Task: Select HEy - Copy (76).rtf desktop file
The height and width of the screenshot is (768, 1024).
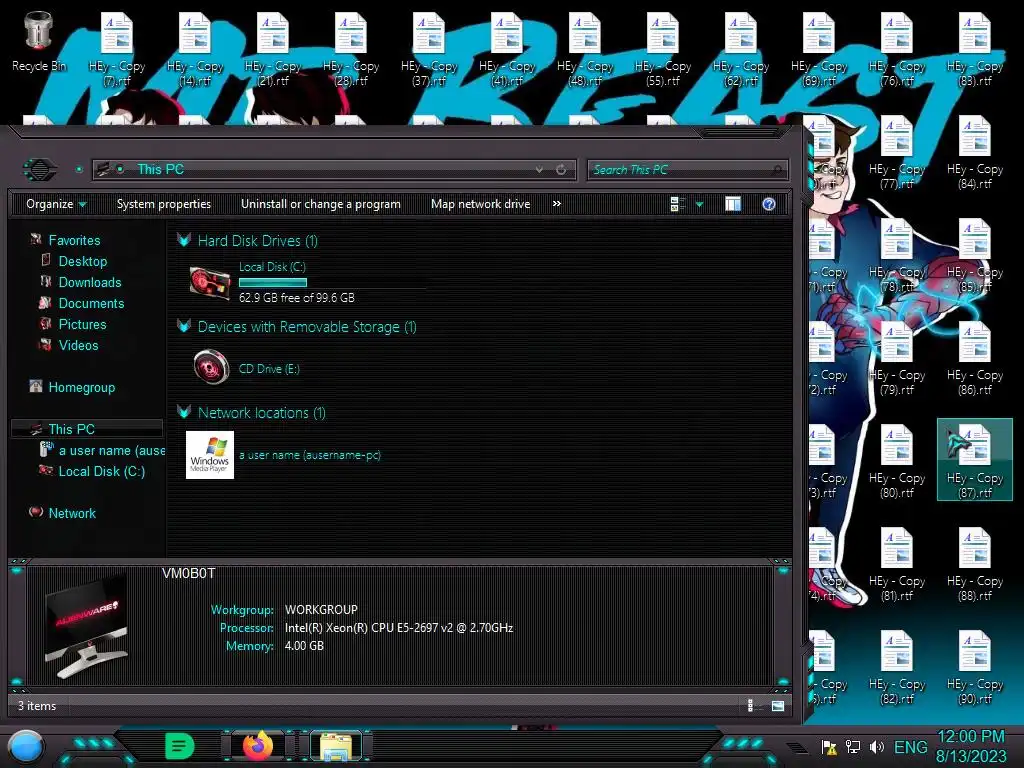Action: point(897,51)
